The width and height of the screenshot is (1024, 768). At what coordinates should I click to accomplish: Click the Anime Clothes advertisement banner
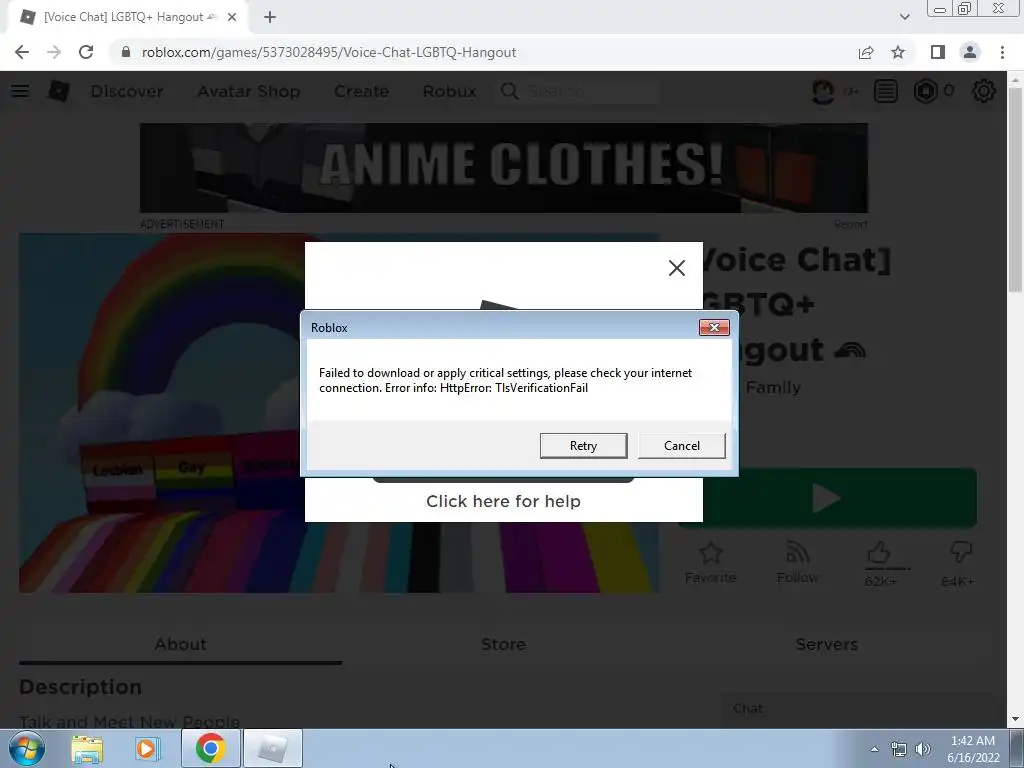[504, 168]
